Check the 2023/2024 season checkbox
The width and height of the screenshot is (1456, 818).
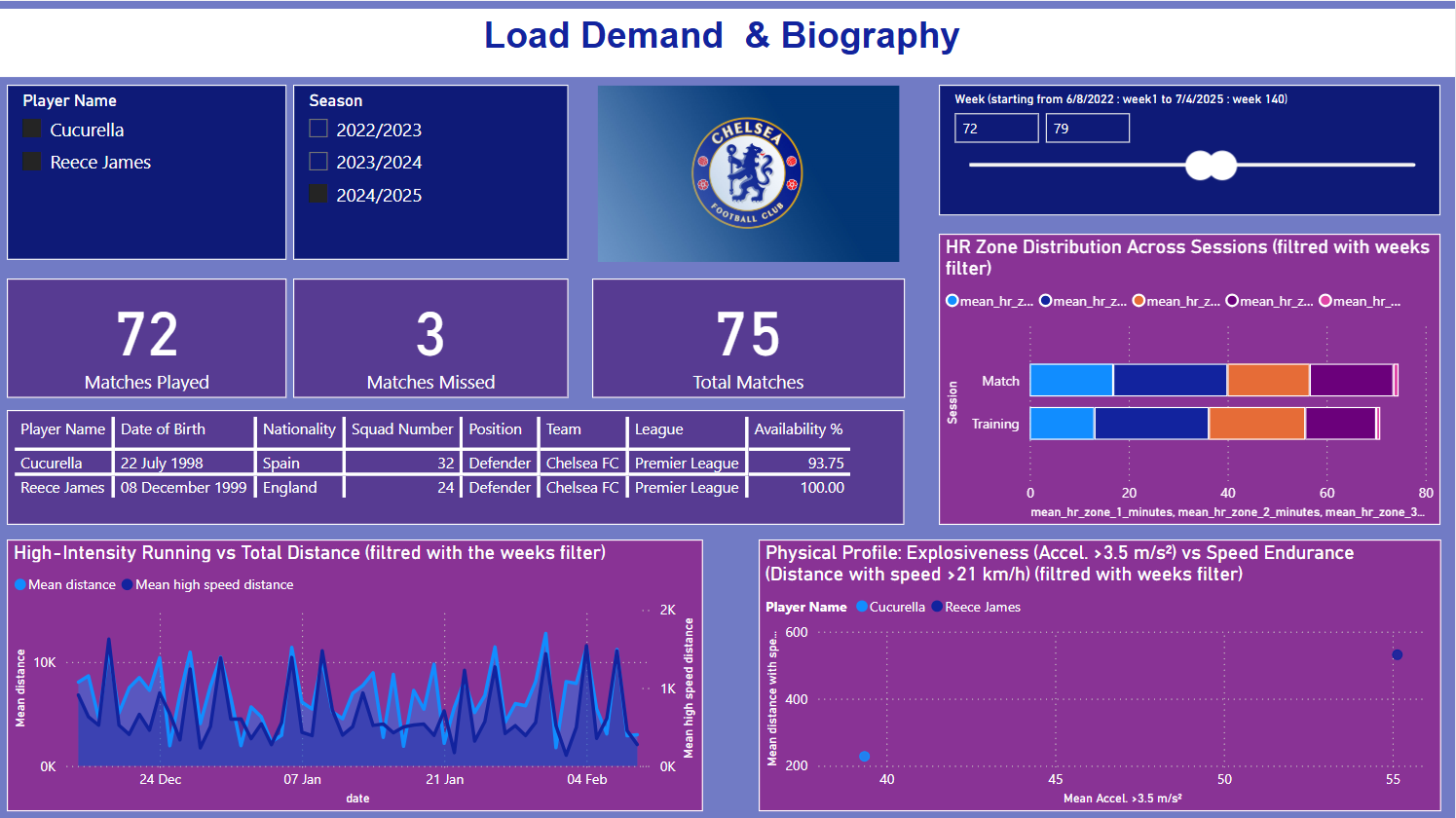[x=318, y=161]
